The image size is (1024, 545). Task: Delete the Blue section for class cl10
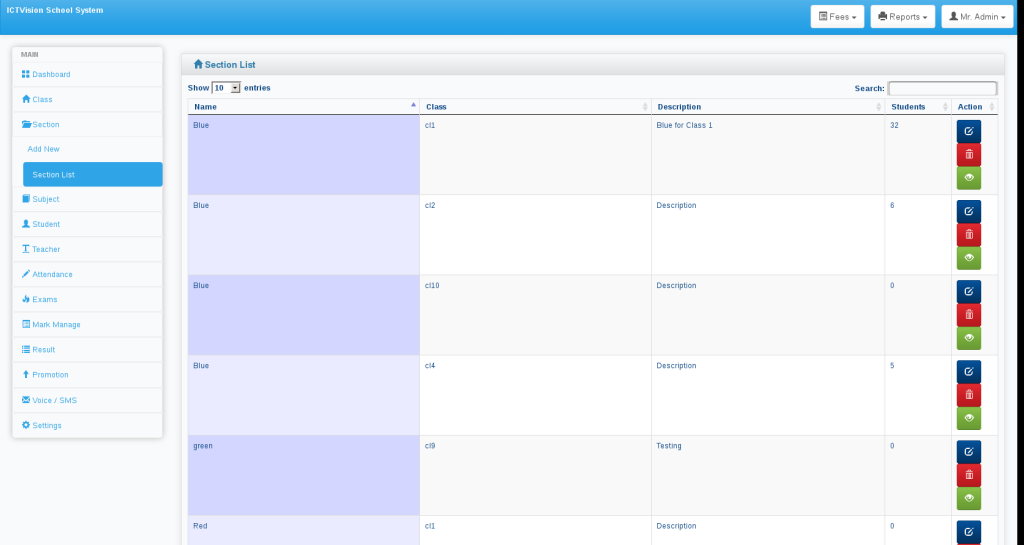pyautogui.click(x=968, y=315)
